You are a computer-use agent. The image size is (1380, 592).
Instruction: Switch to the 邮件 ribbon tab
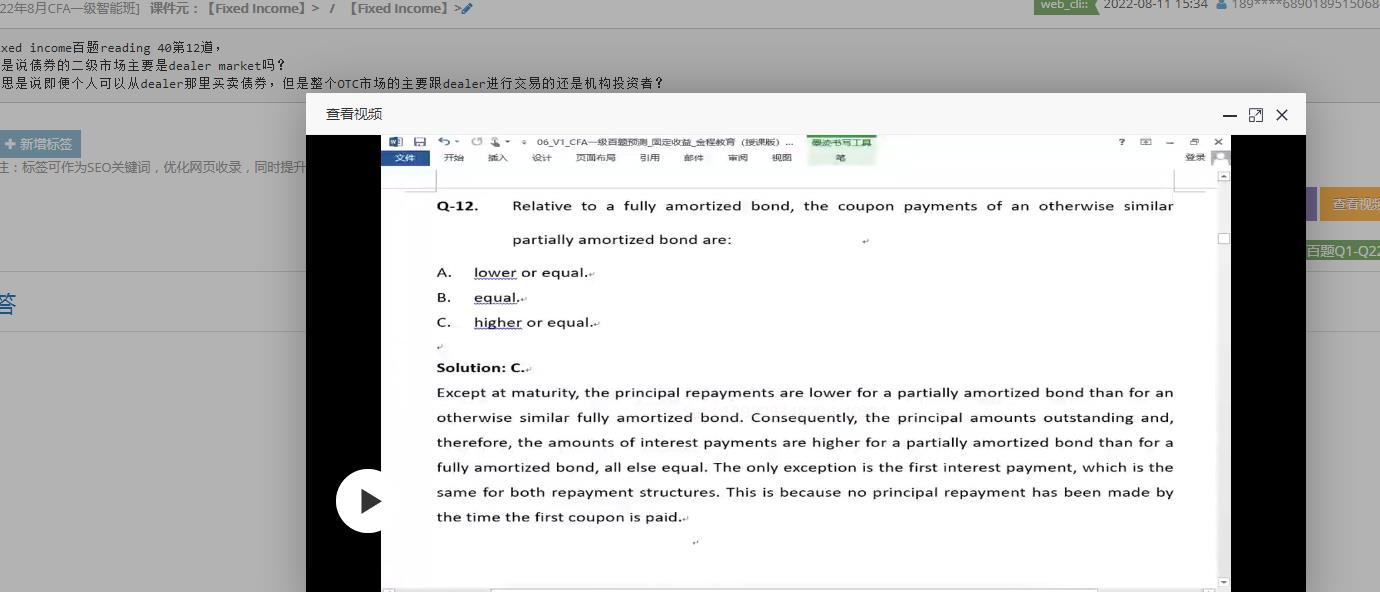click(693, 158)
